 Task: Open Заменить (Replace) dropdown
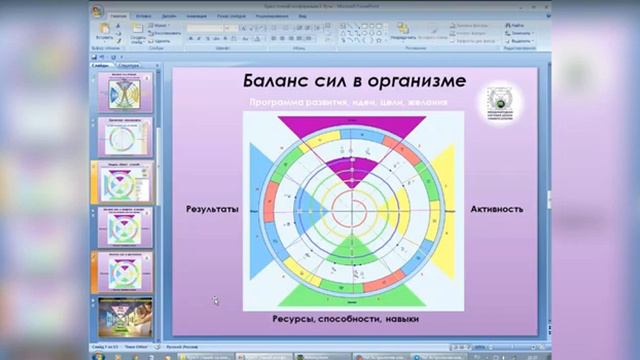coord(520,33)
